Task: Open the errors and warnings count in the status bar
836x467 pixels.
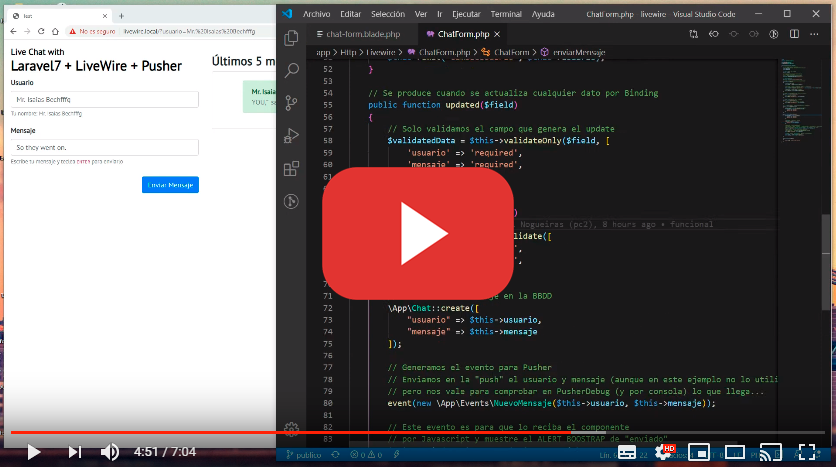Action: point(366,455)
